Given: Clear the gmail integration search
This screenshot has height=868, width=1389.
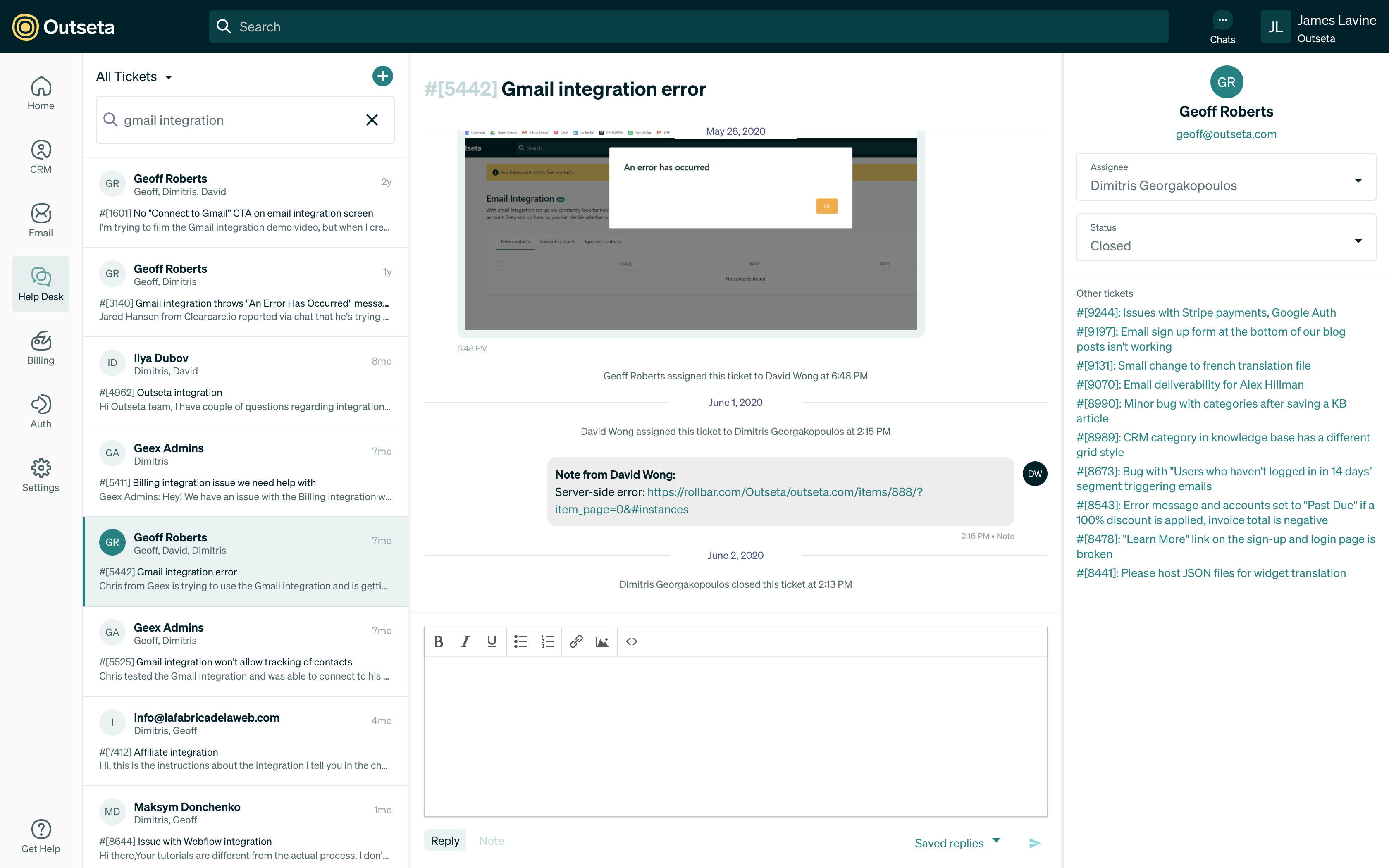Looking at the screenshot, I should 372,120.
